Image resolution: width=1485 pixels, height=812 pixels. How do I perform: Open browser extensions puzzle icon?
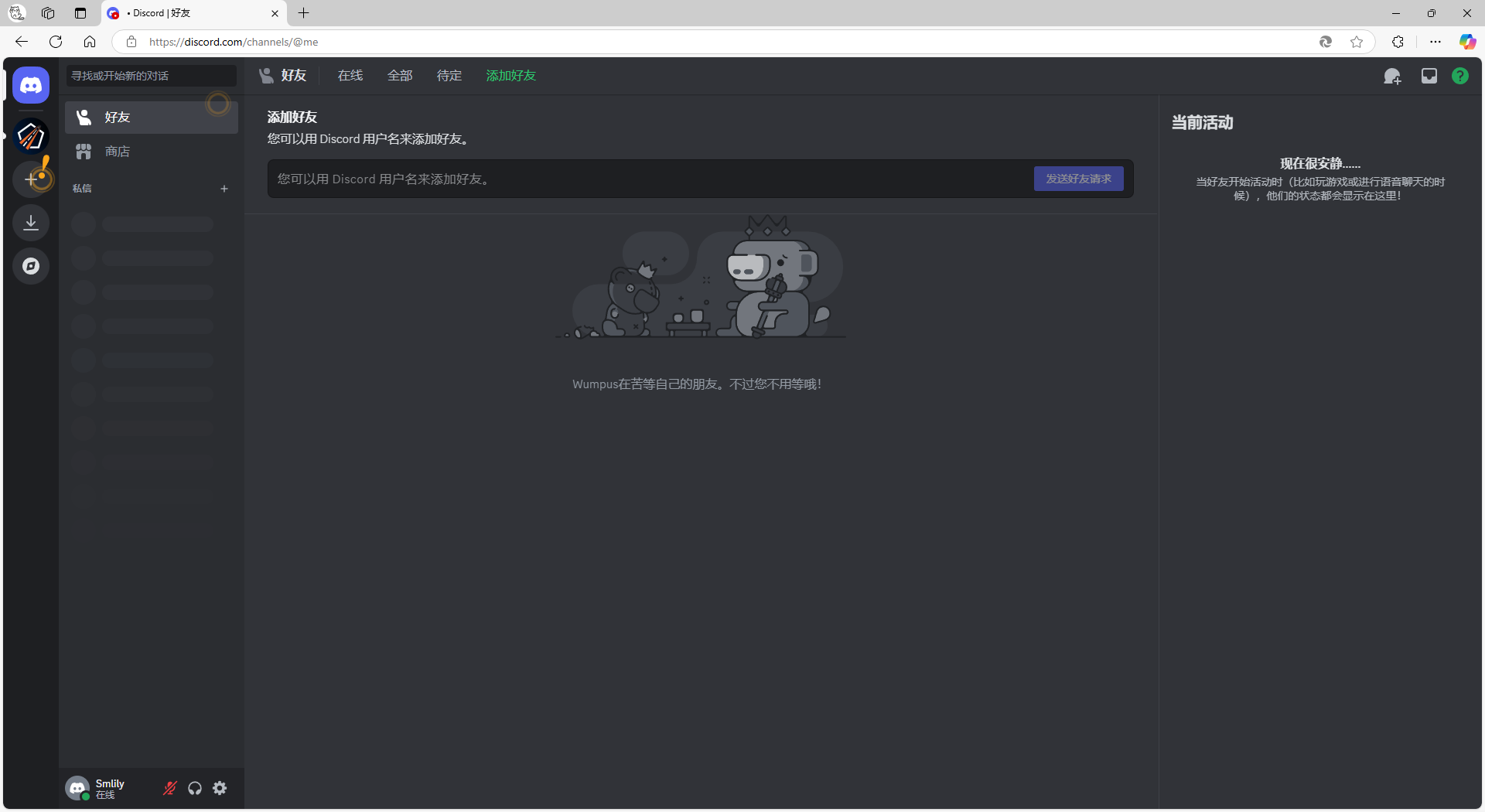click(1398, 42)
